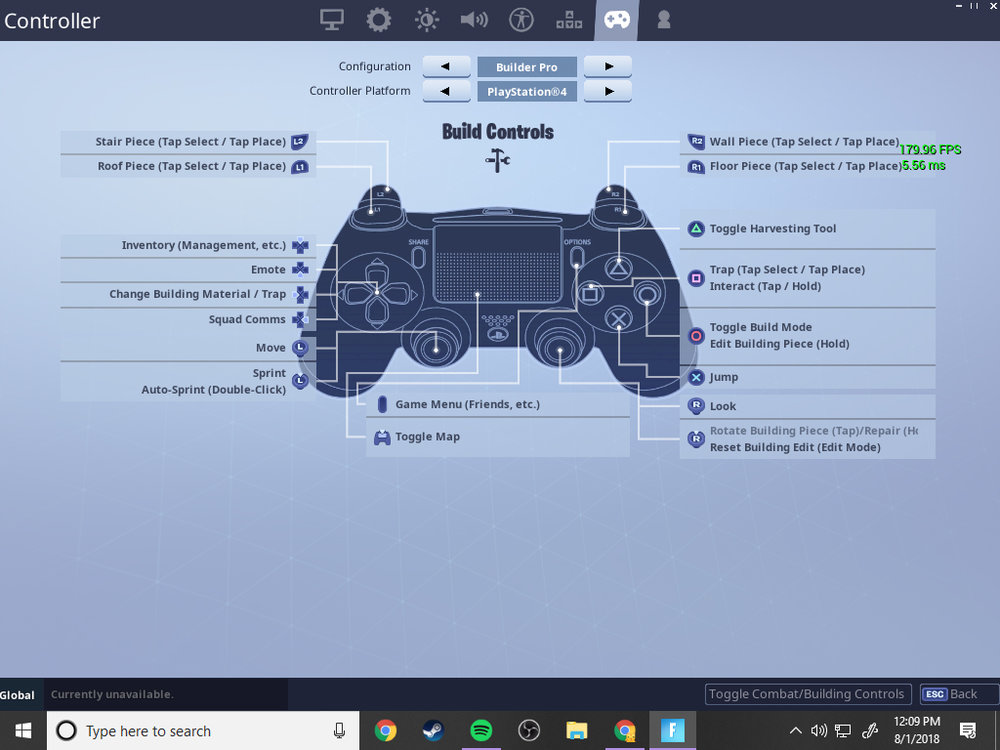Click the left stick icon beside Sprint

click(x=300, y=381)
